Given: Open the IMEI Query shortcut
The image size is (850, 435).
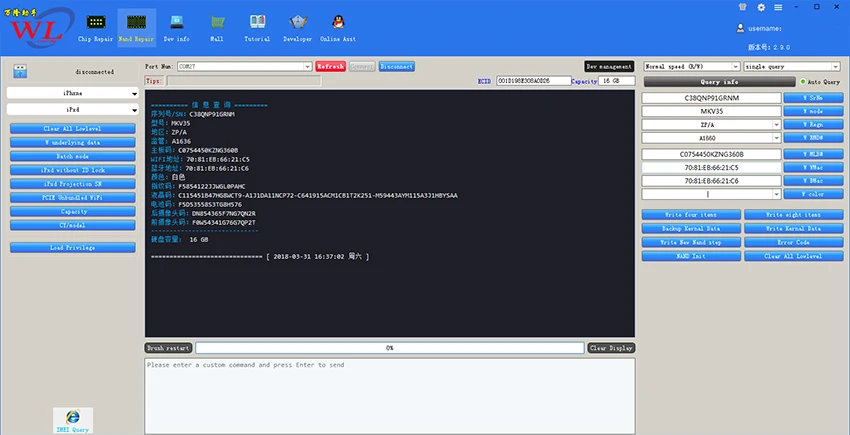Looking at the screenshot, I should (x=73, y=420).
